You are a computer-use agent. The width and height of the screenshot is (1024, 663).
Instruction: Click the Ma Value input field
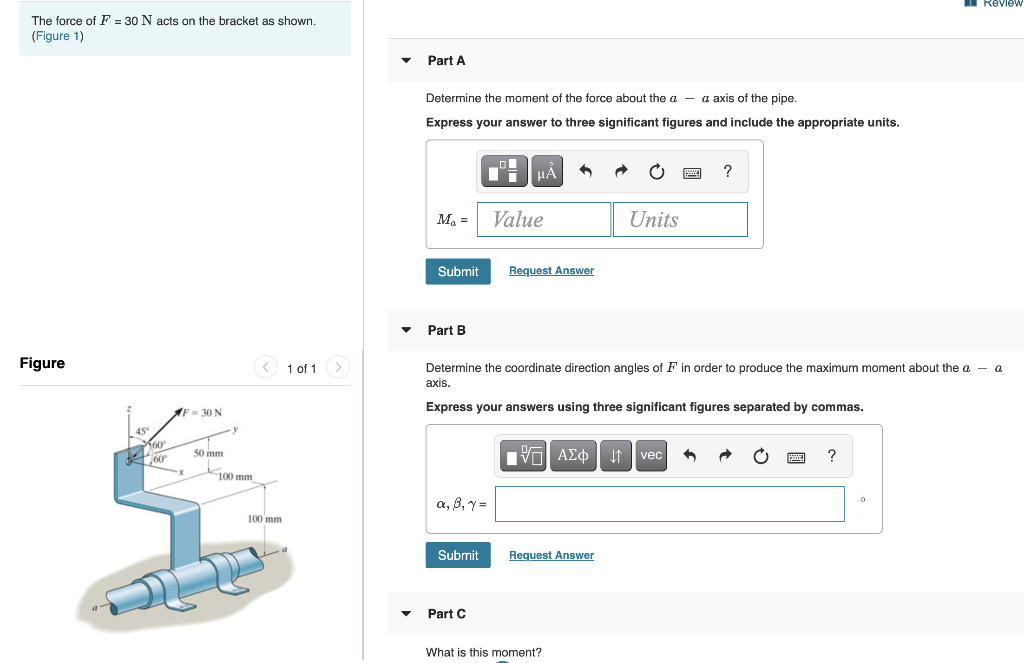point(544,219)
